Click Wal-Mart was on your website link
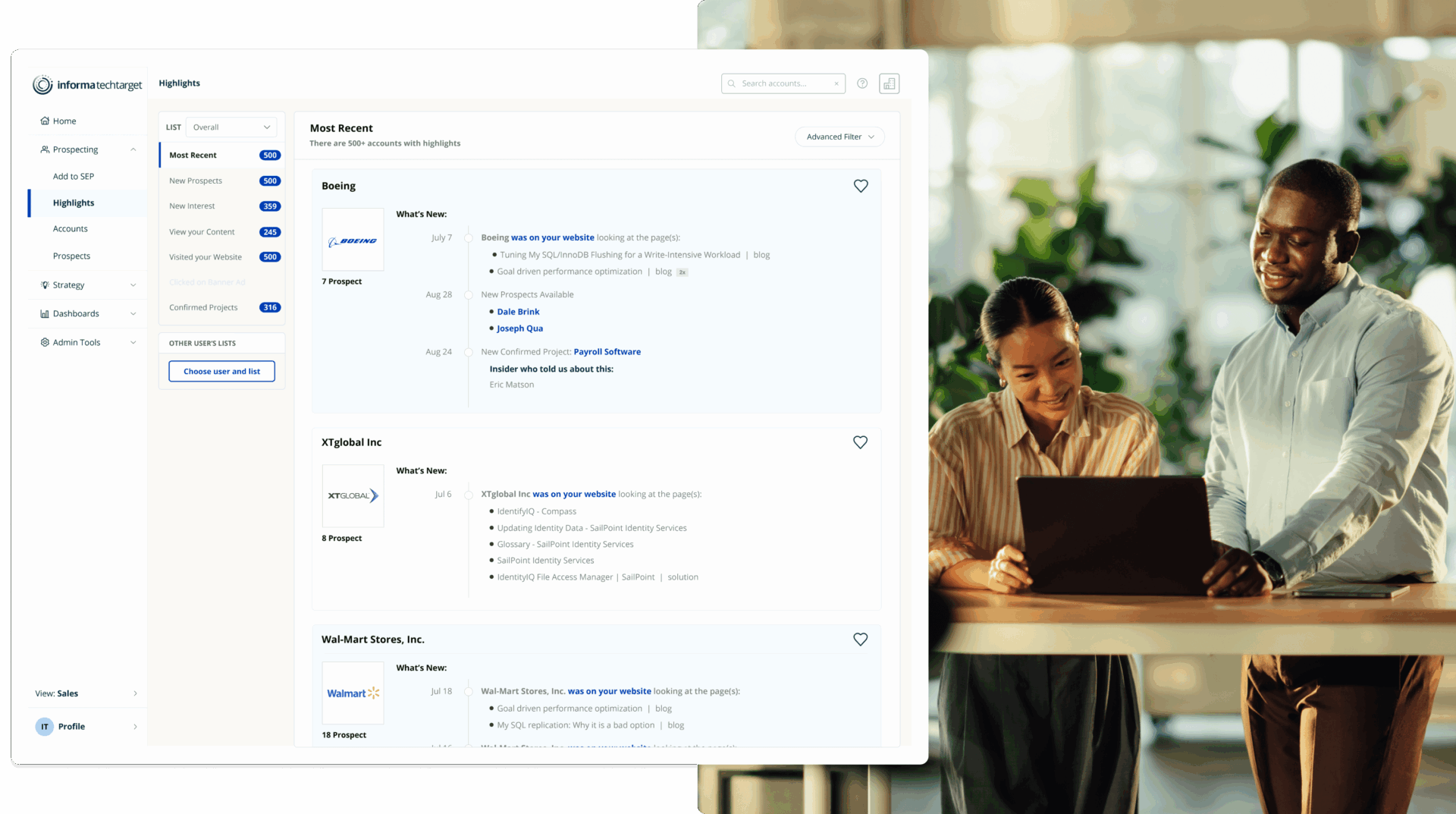Screen dimensions: 1456x814 [610, 691]
